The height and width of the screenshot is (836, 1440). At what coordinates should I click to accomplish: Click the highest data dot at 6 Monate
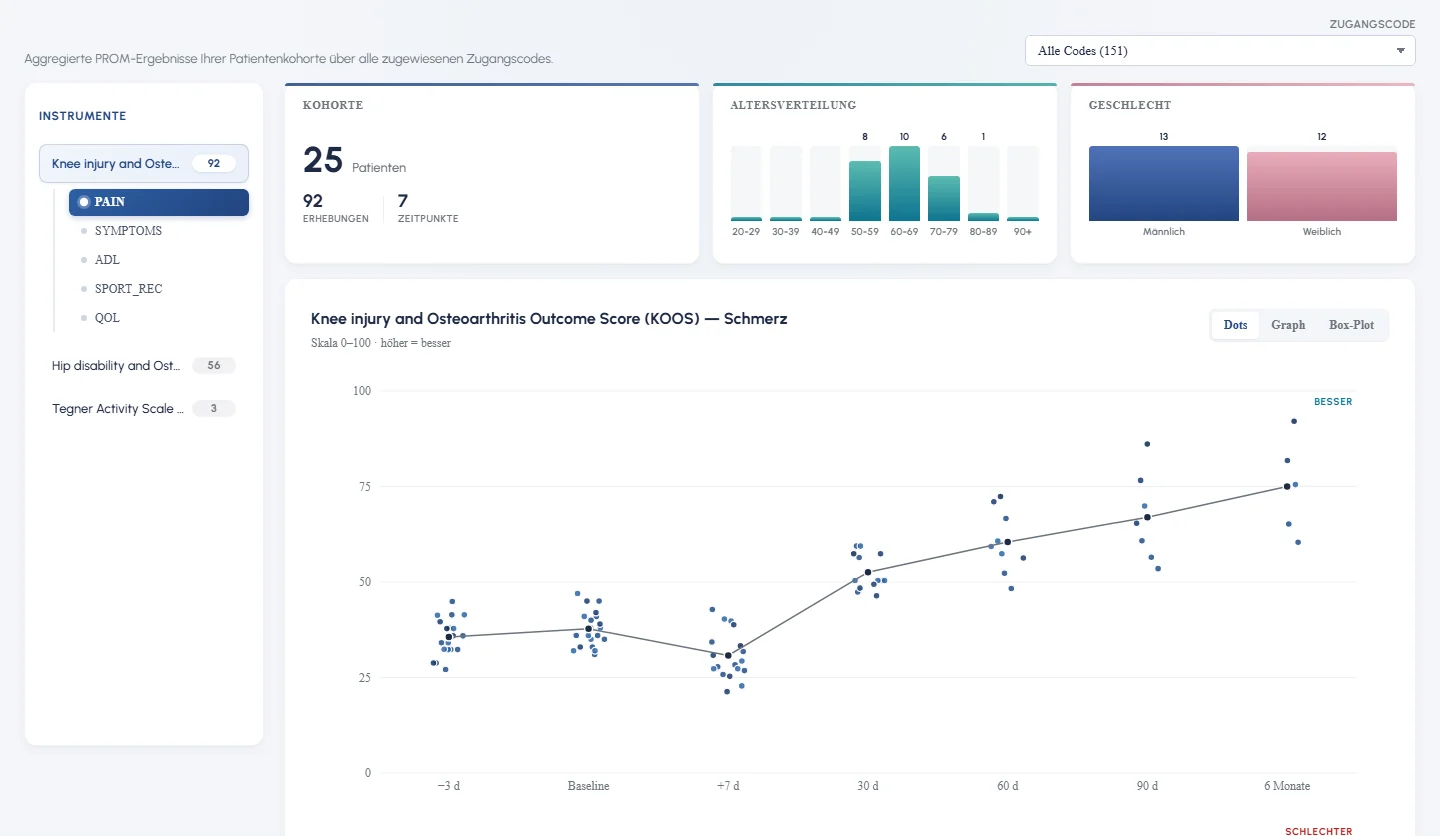click(1294, 421)
